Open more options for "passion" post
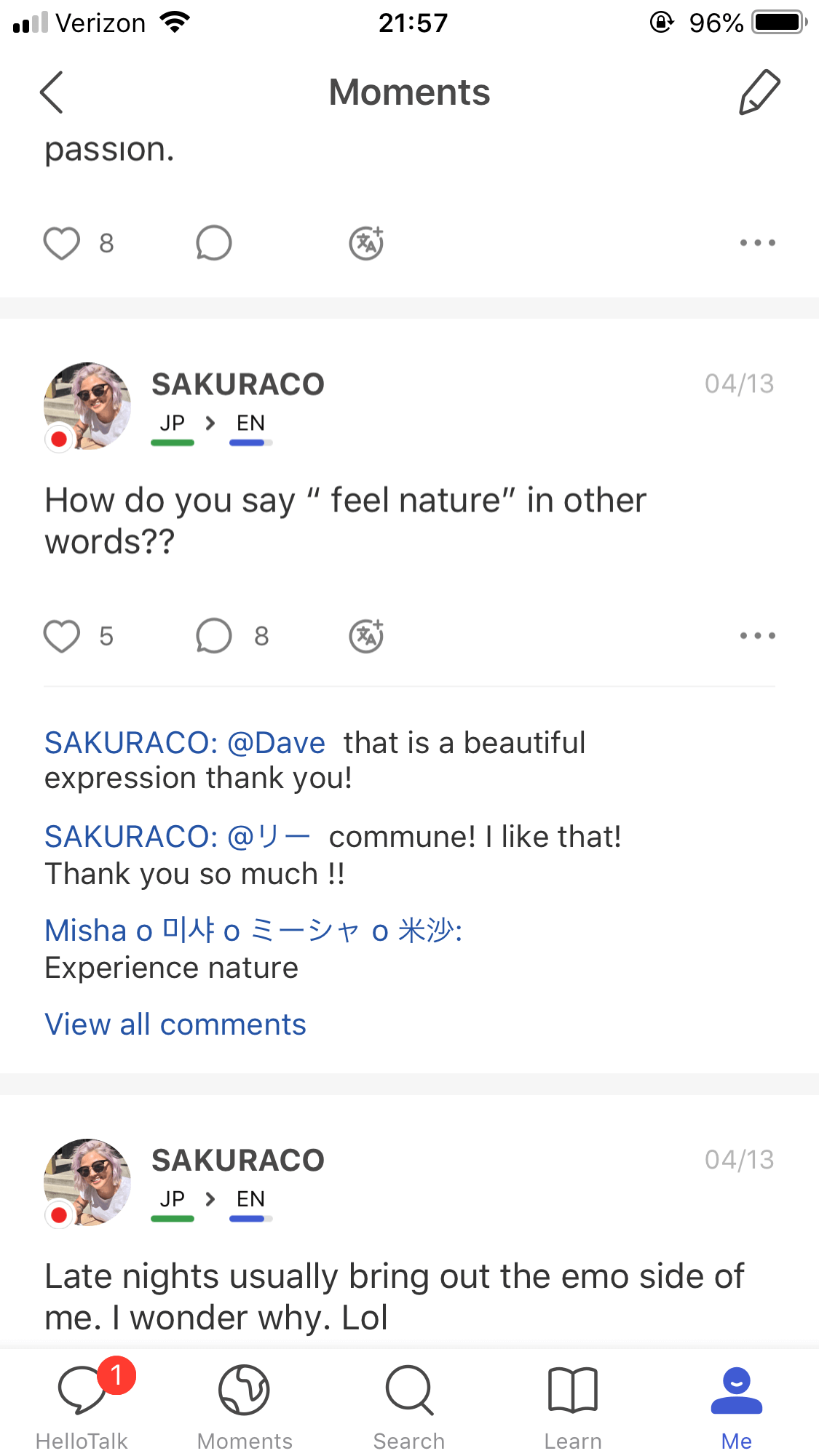819x1456 pixels. tap(757, 243)
